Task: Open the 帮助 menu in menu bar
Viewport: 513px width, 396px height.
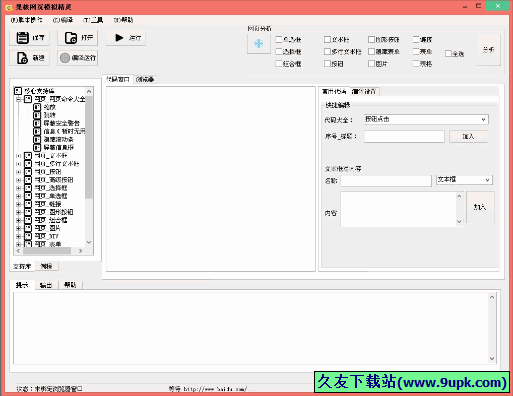Action: point(123,20)
